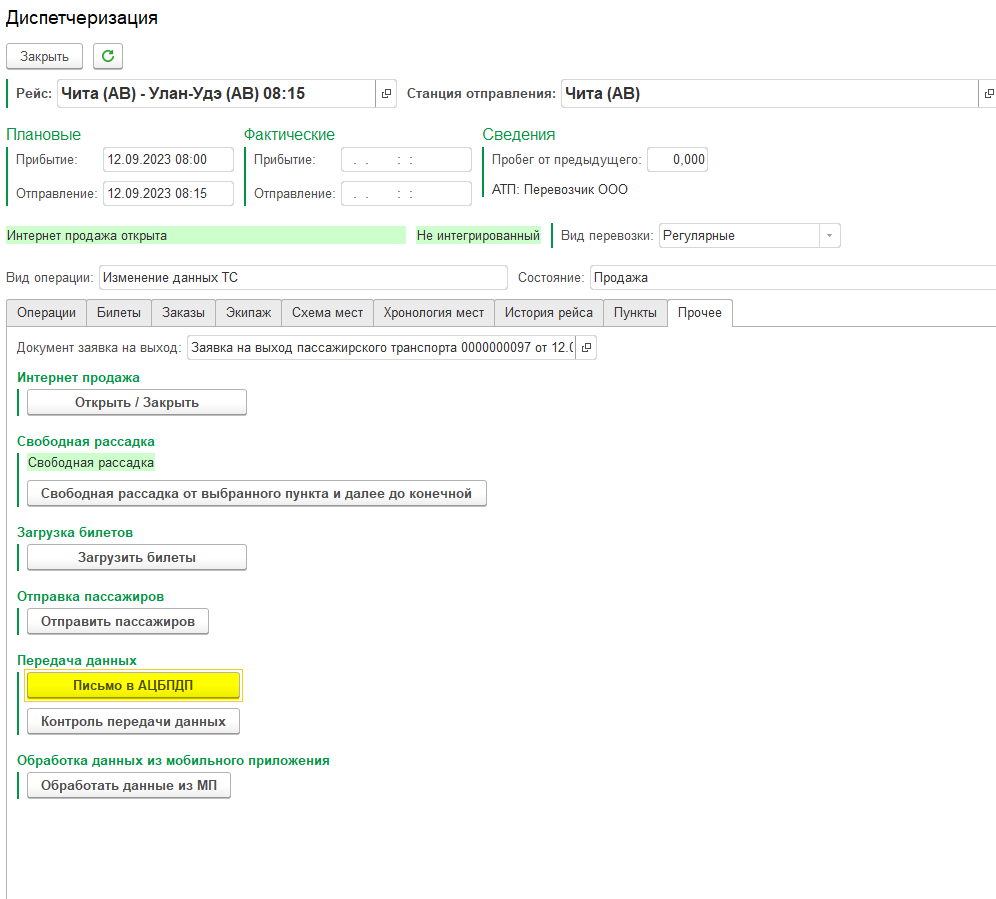Click the actual Отправление date field
Viewport: 996px width, 899px height.
(x=406, y=194)
